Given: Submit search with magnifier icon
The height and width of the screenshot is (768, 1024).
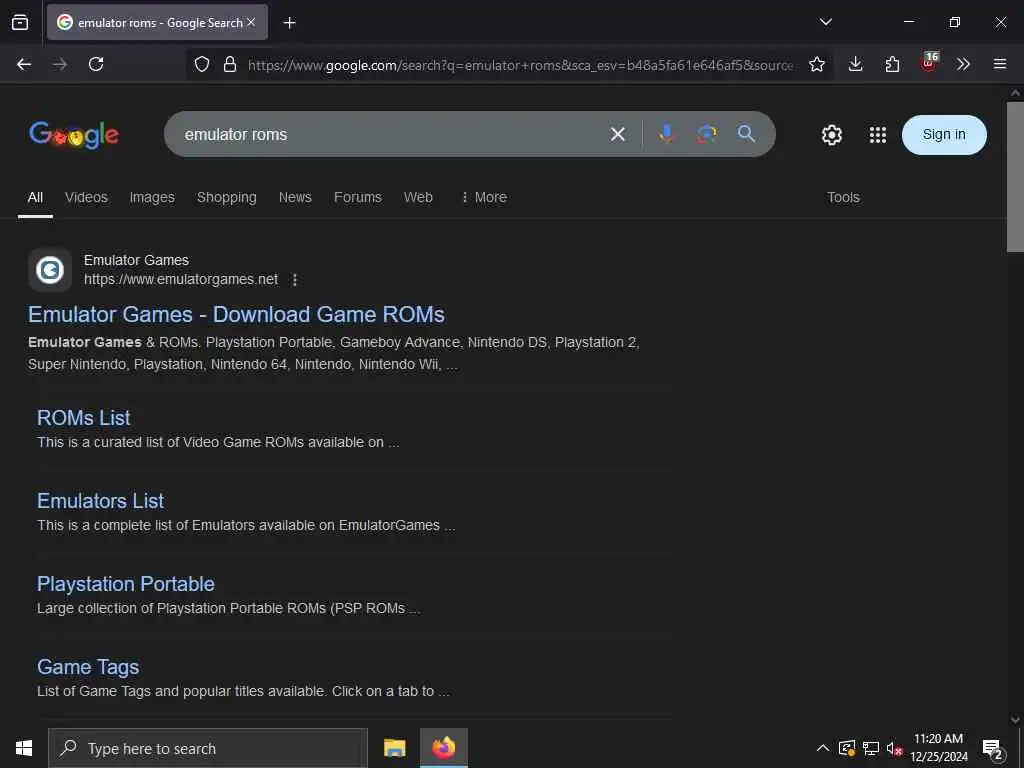Looking at the screenshot, I should point(746,134).
